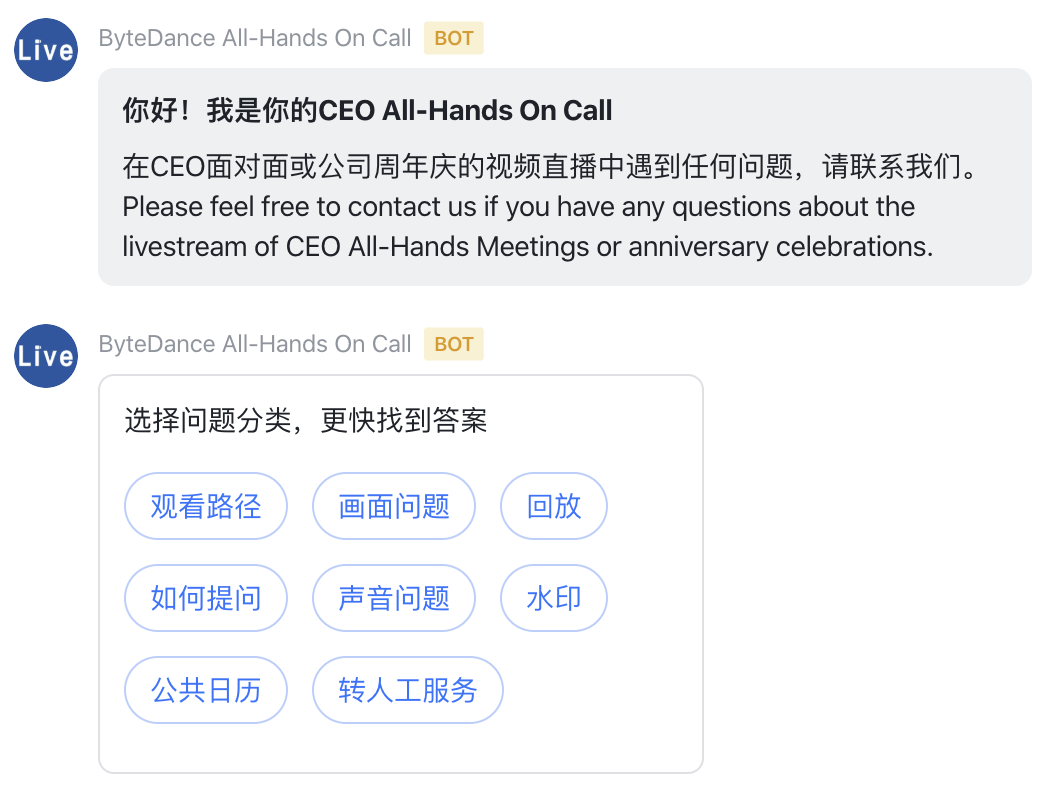Screen dimensions: 1060x796
Task: Select the 观看路径 category
Action: (x=206, y=506)
